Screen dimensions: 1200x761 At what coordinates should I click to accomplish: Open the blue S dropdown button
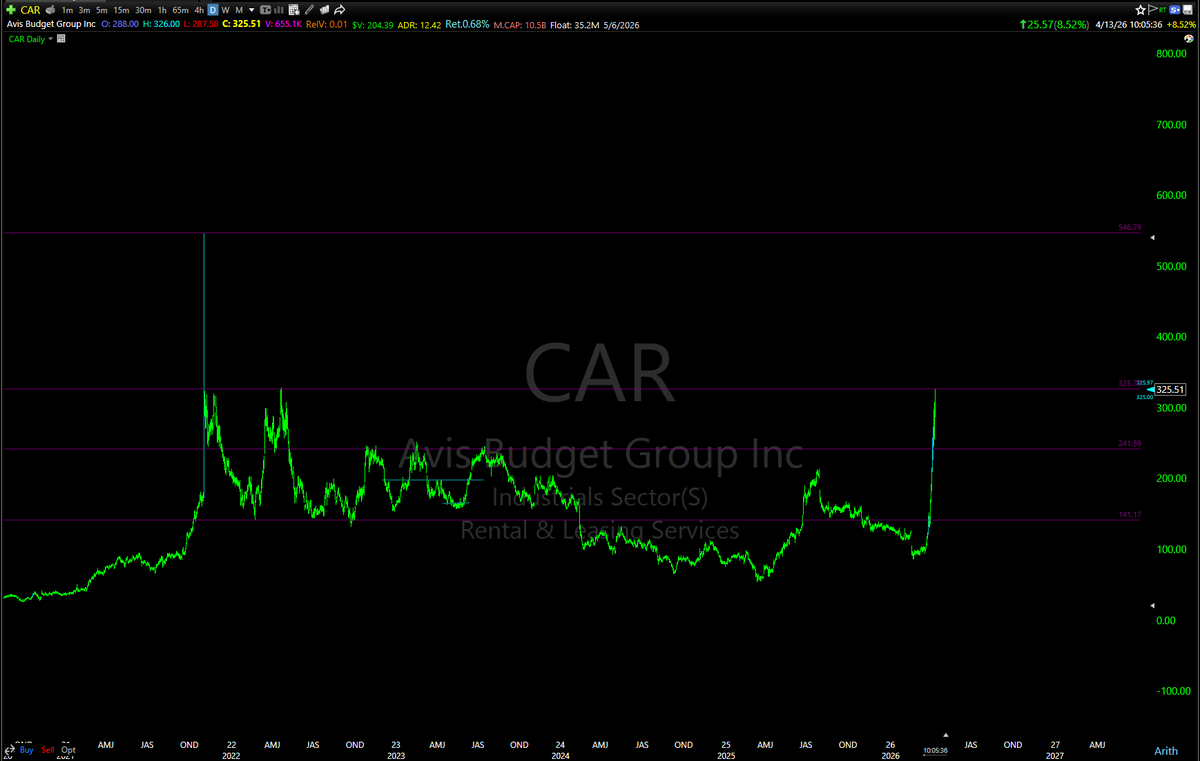(x=1174, y=10)
